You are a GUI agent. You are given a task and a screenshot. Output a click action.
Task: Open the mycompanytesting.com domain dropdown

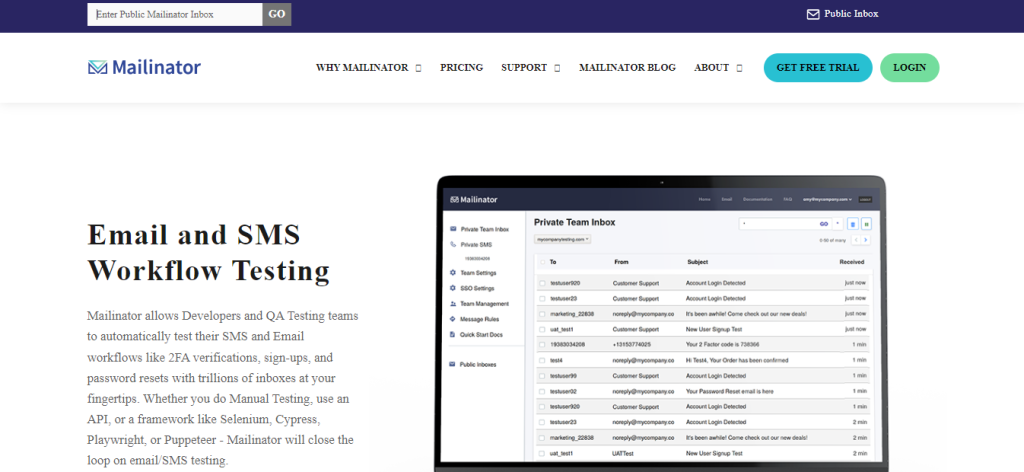pos(562,240)
